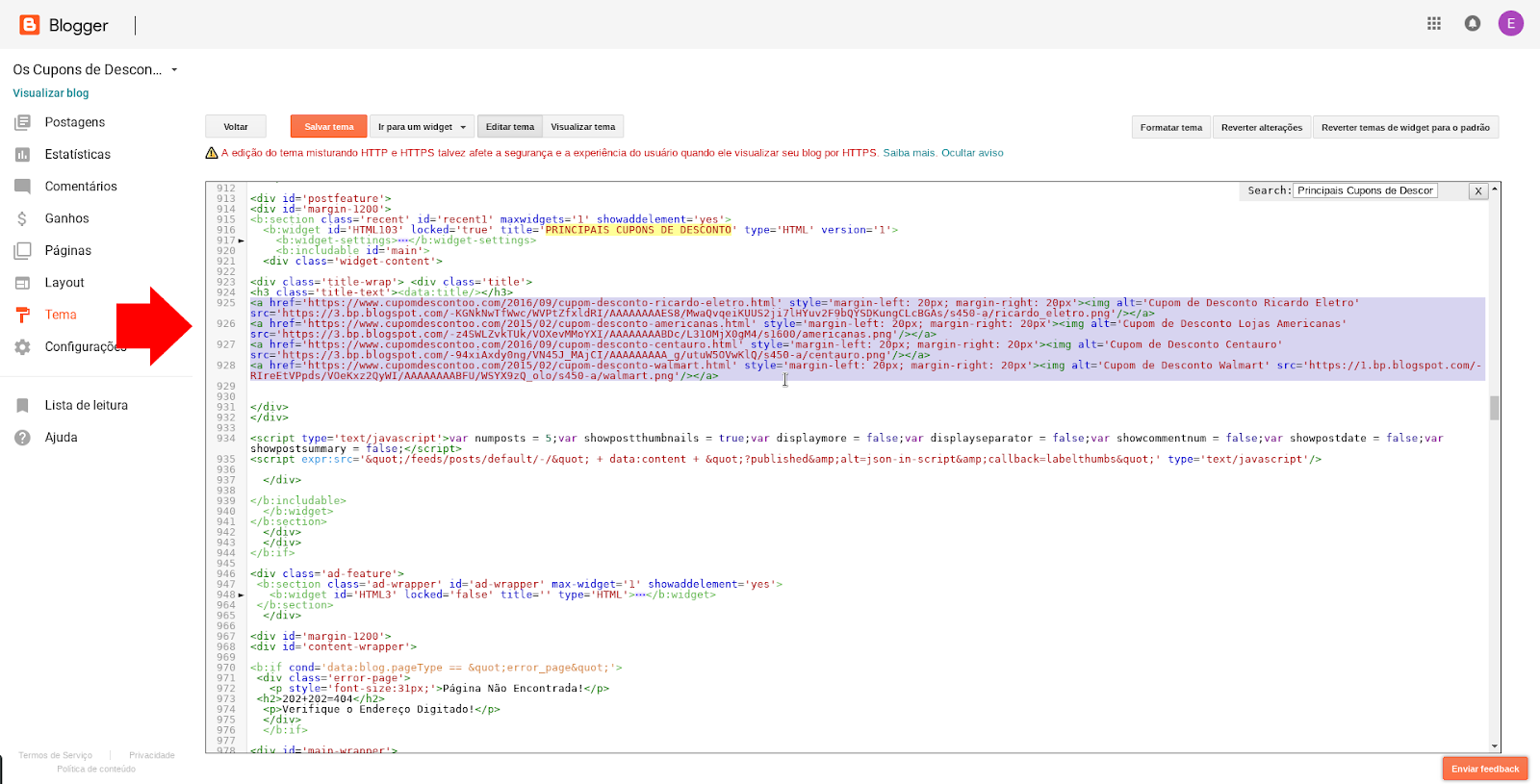Click the Formatar tema button

pos(1171,127)
